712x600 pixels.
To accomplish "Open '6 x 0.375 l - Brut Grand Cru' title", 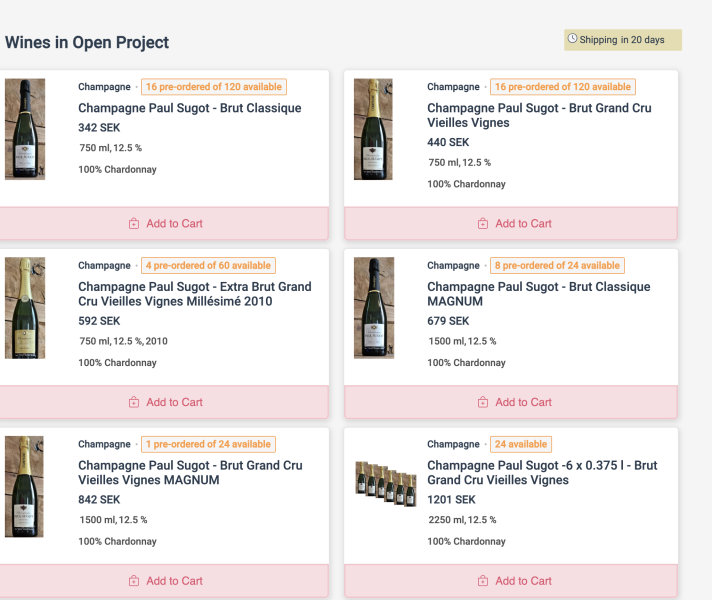I will click(542, 472).
